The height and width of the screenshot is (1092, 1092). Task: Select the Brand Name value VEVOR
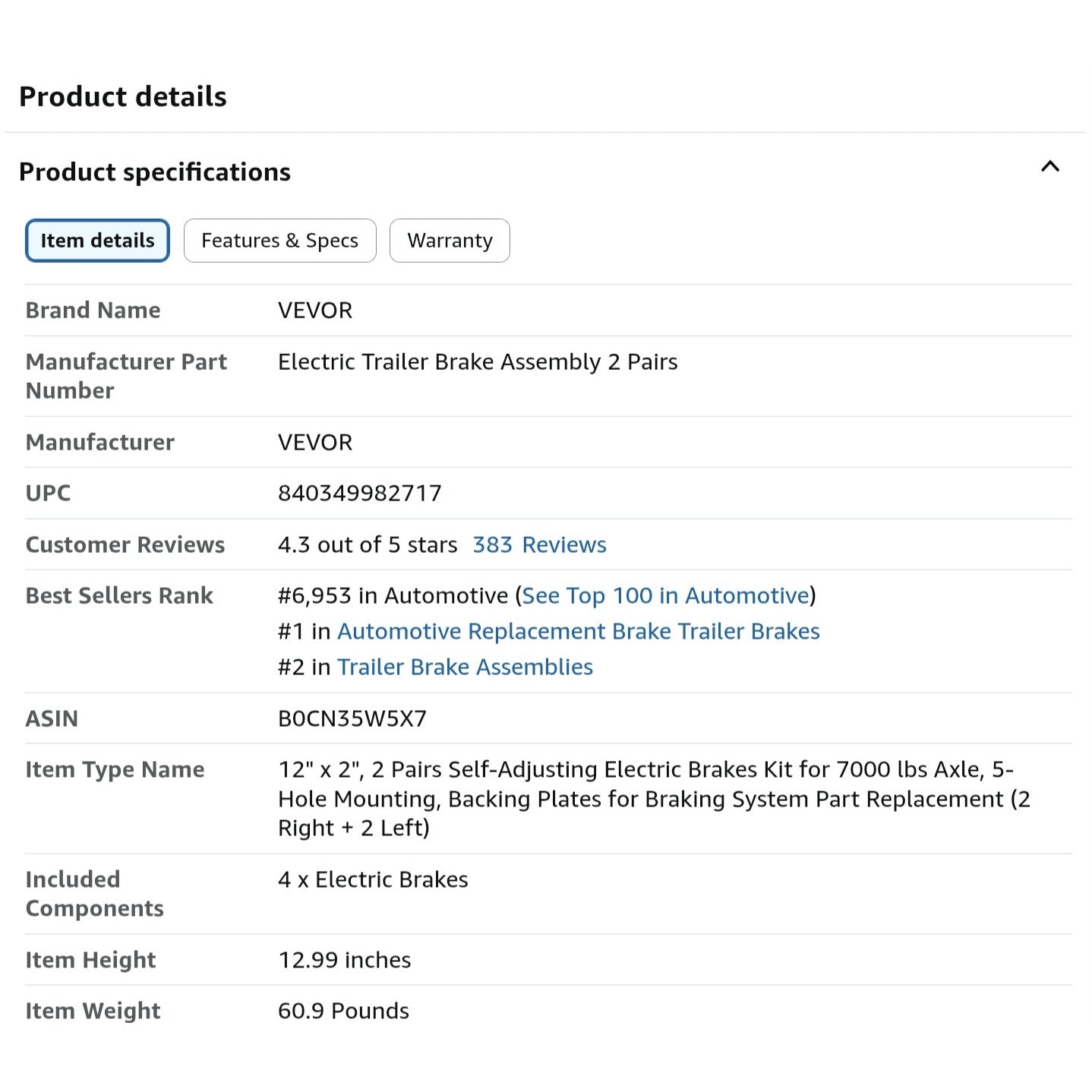[x=315, y=310]
